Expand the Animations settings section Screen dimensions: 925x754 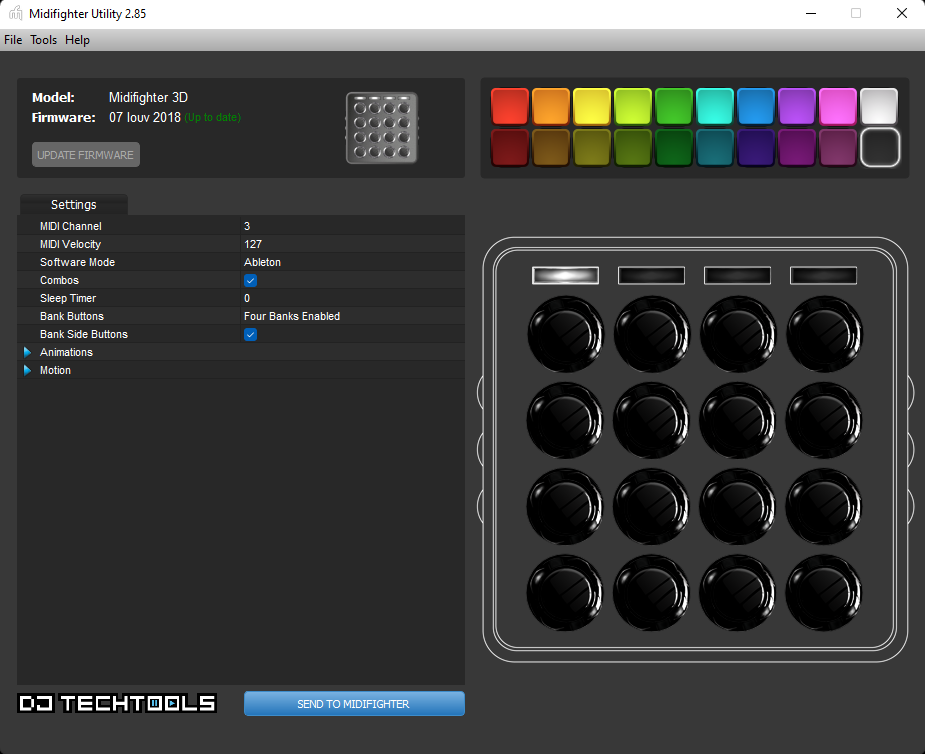27,353
